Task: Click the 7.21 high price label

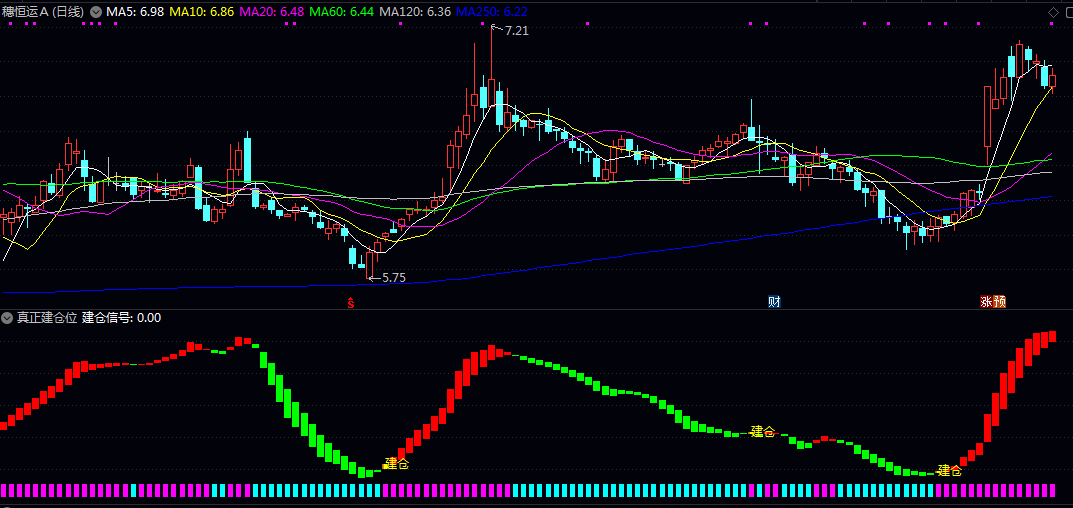Action: pos(517,31)
